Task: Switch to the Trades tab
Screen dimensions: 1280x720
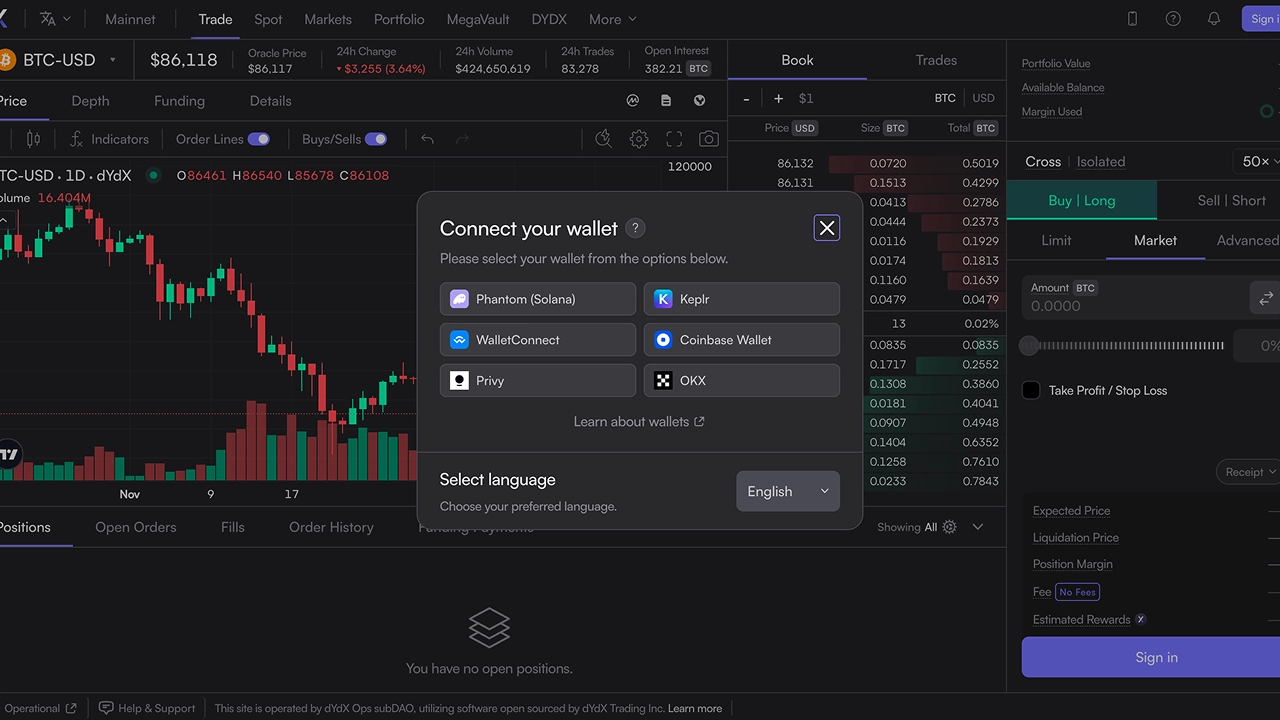Action: [936, 60]
